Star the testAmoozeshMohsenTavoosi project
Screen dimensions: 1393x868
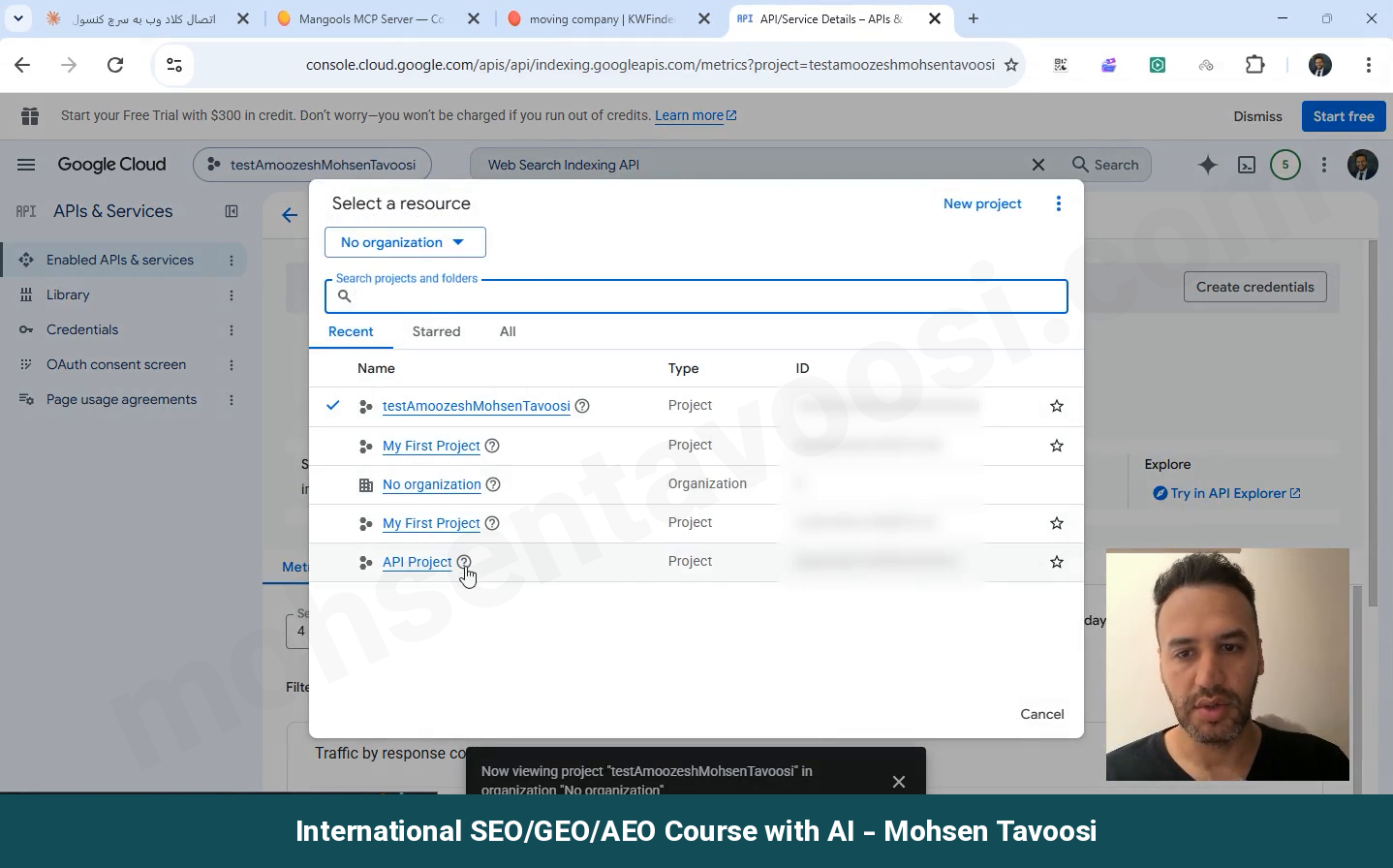1057,406
